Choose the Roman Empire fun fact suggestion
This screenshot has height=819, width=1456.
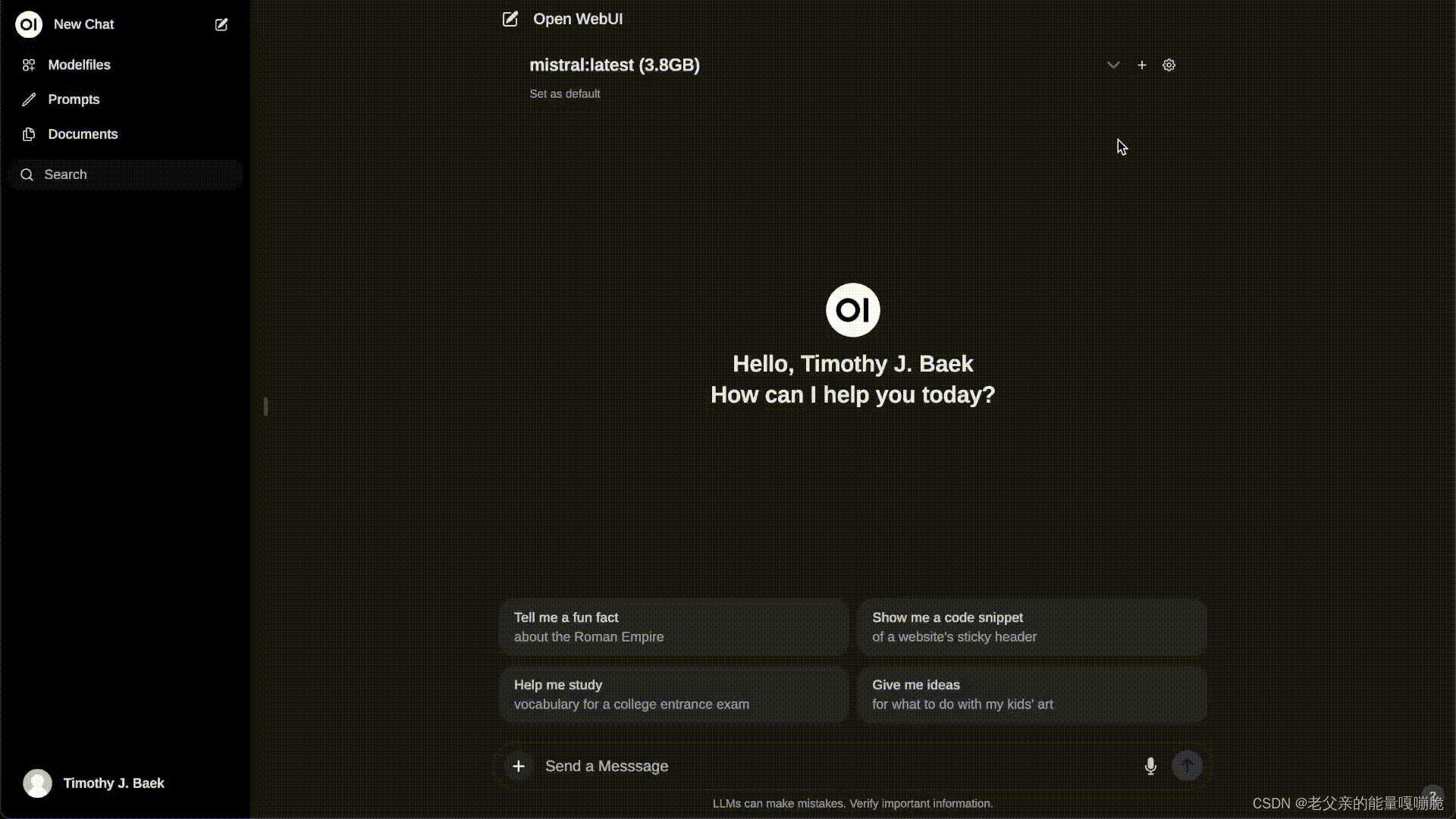tap(673, 627)
